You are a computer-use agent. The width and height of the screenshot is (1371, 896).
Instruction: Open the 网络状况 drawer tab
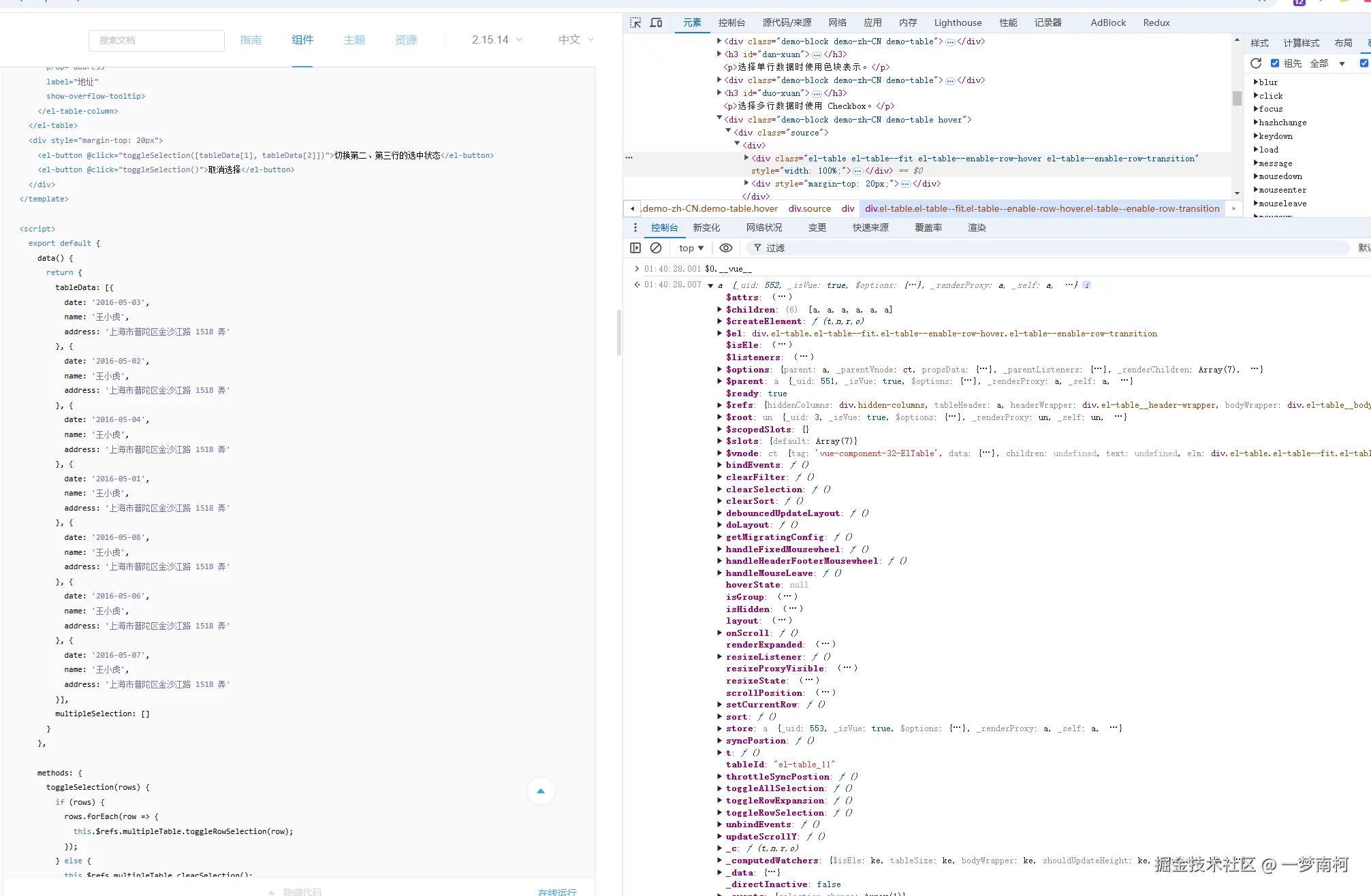pyautogui.click(x=763, y=227)
